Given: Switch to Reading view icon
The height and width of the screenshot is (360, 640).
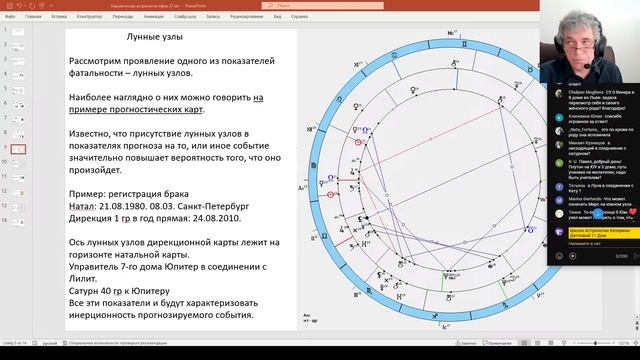Looking at the screenshot, I should (551, 343).
